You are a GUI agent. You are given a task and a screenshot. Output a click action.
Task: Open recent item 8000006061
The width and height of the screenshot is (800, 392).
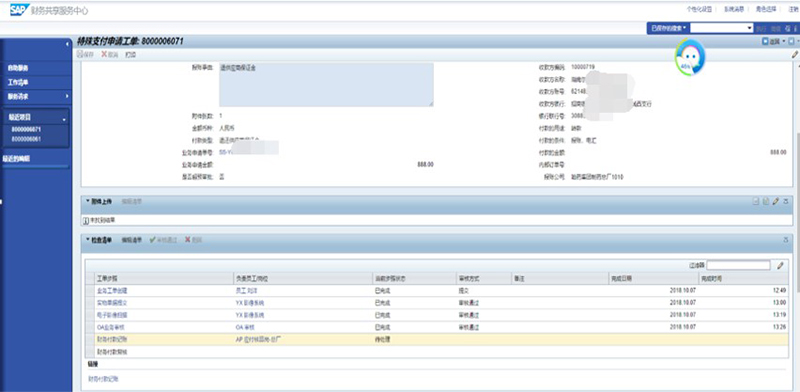[x=27, y=139]
